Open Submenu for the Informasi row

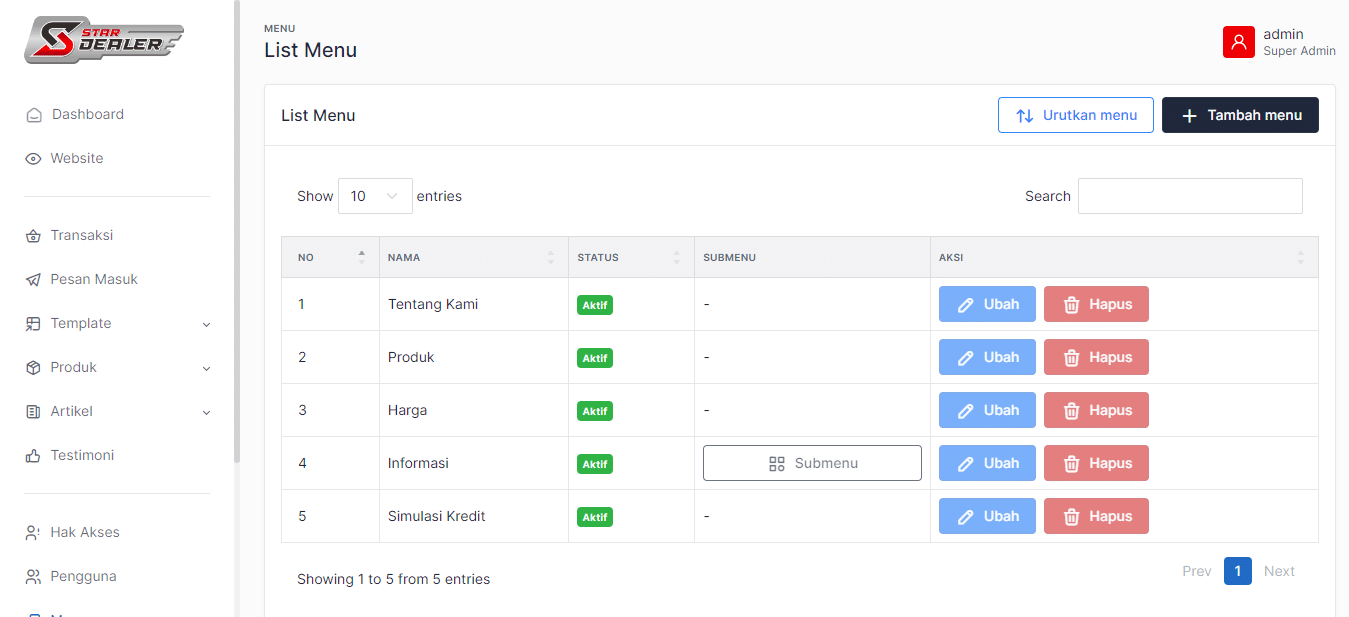pos(812,463)
